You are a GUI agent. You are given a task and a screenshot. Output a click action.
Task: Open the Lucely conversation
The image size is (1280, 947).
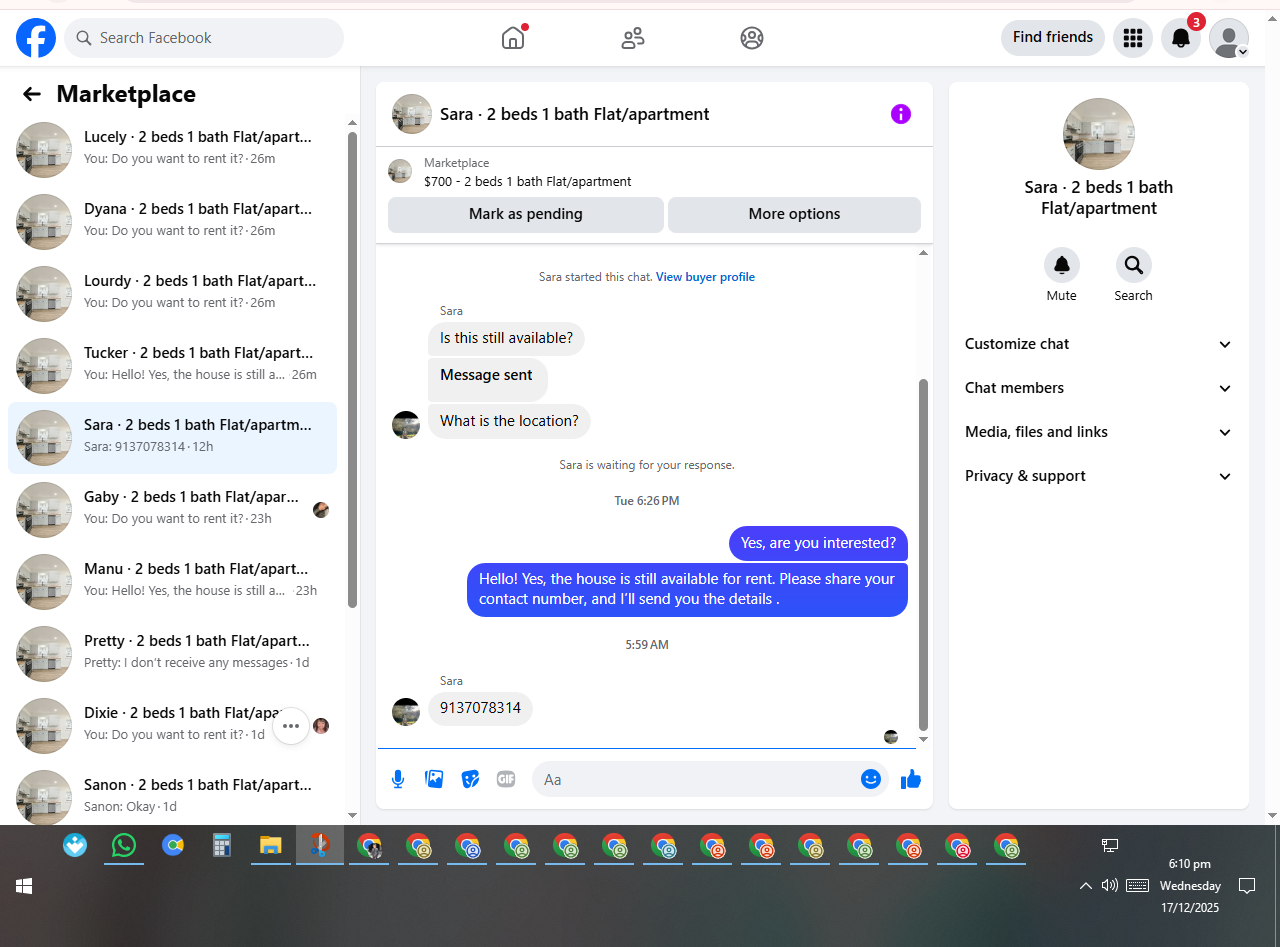(172, 150)
